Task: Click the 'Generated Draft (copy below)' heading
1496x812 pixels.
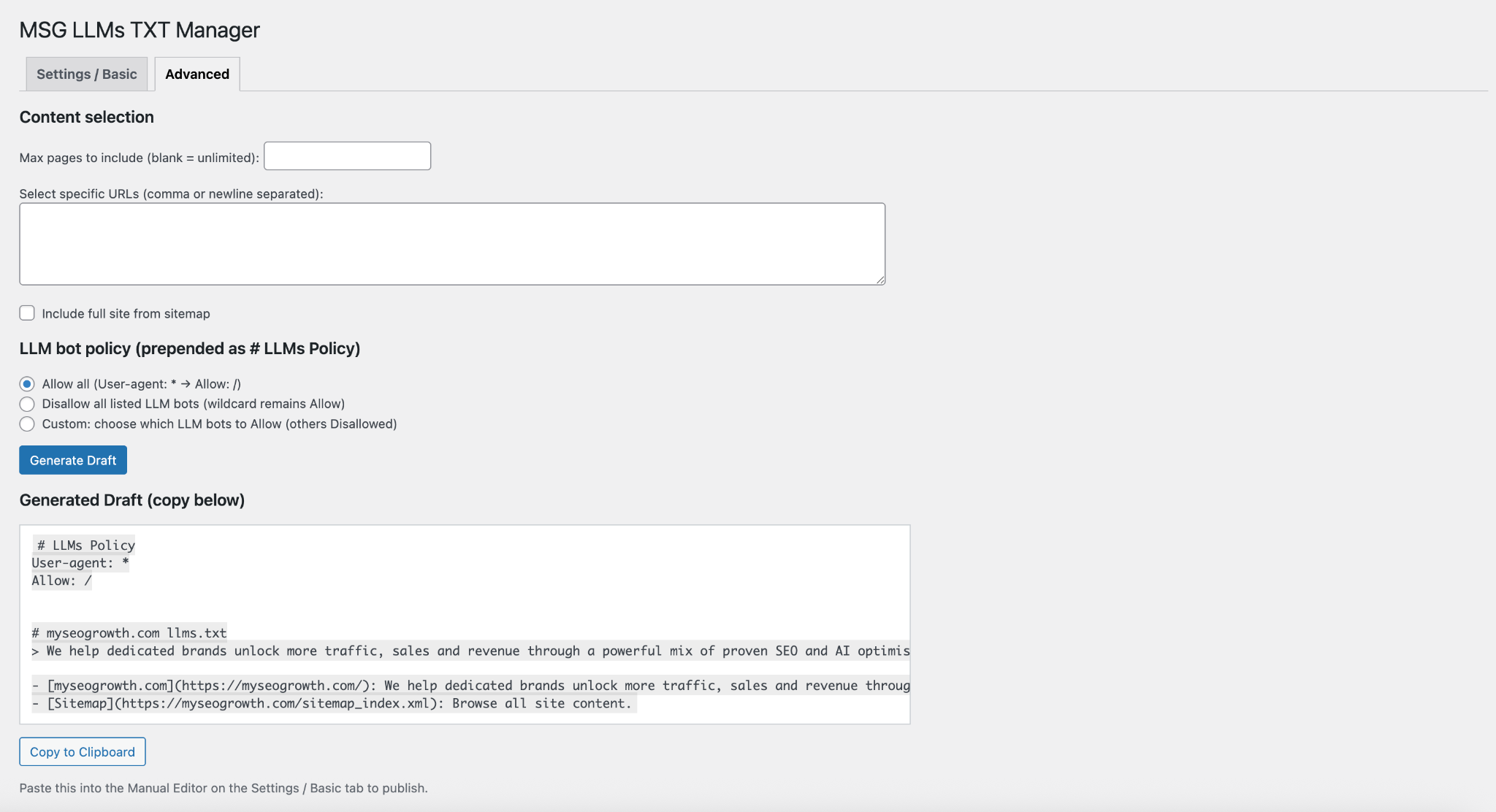Action: (132, 500)
